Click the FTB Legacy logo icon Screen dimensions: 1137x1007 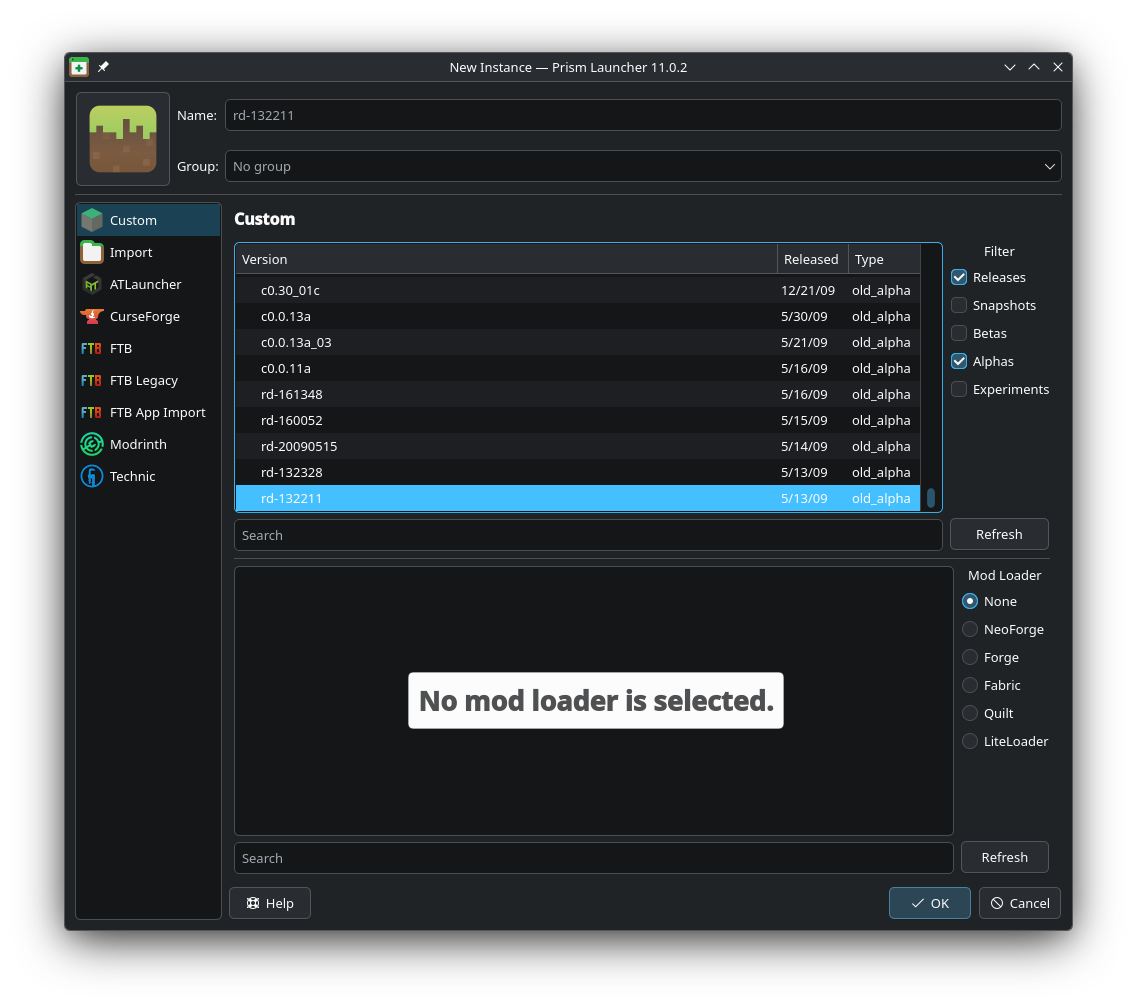click(92, 380)
